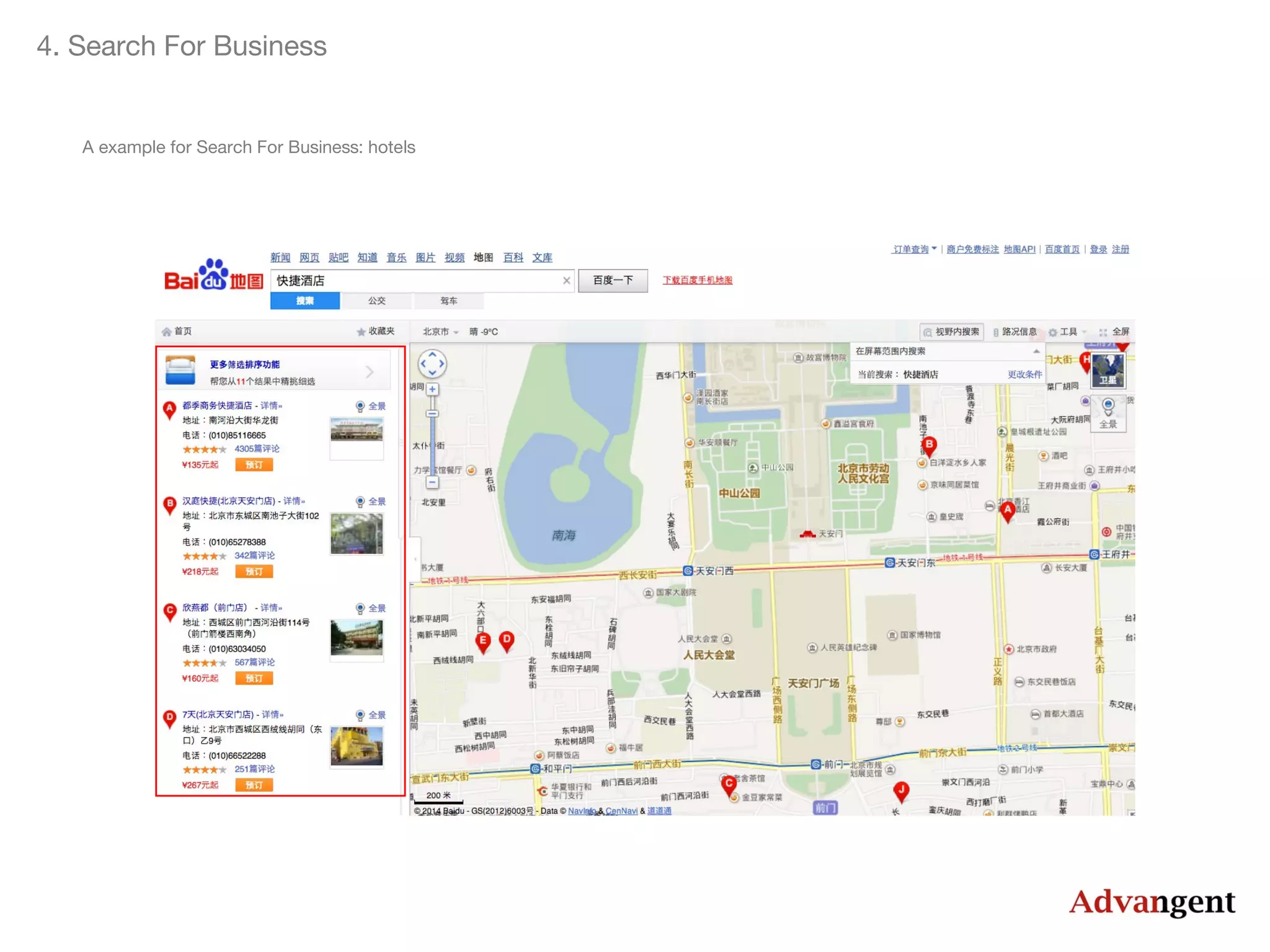The width and height of the screenshot is (1270, 952).
Task: Click the map pan direction control
Action: 432,364
